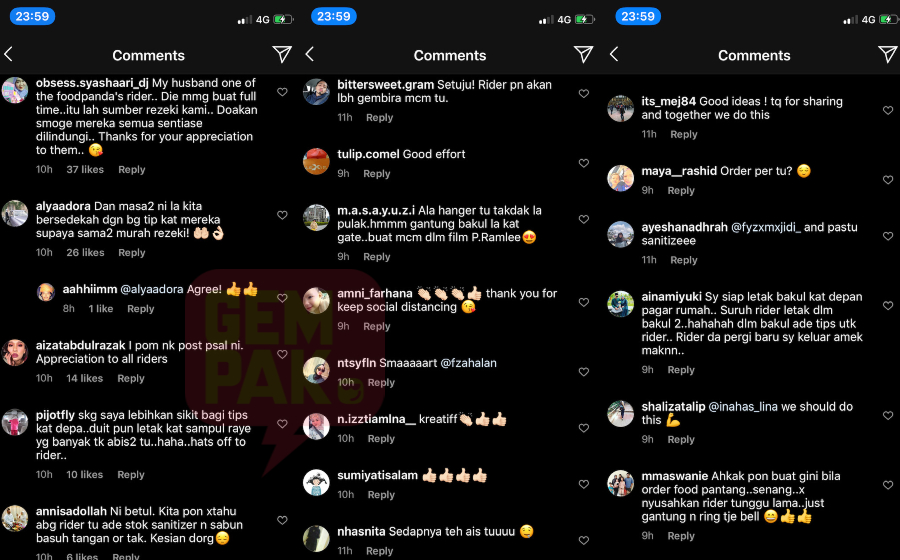The width and height of the screenshot is (900, 560).
Task: Tap the heart beside amni_farhana's comment
Action: [x=584, y=302]
